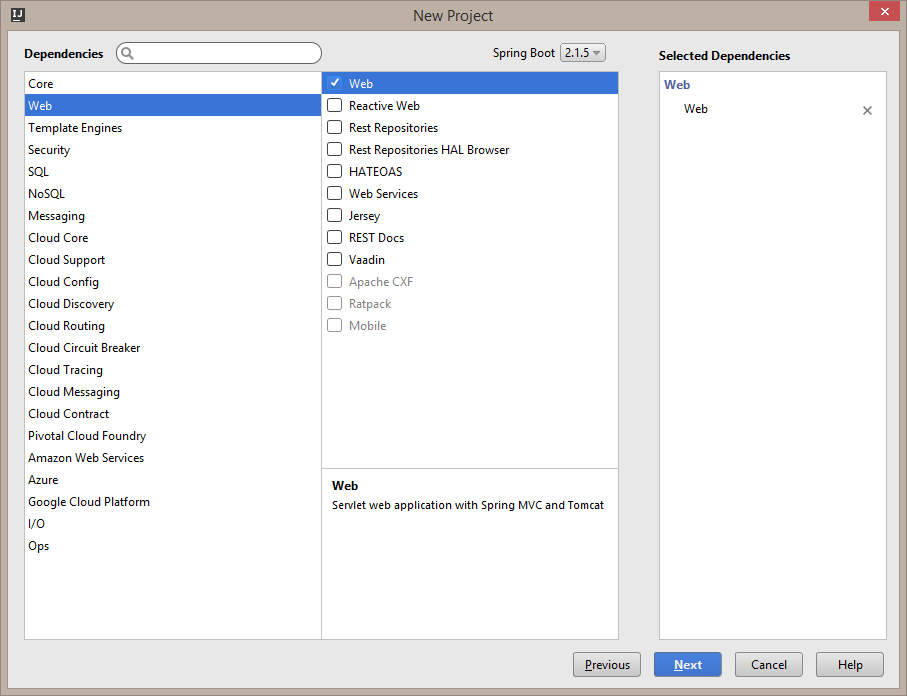Select the Pivotal Cloud Foundry category
Viewport: 907px width, 696px height.
tap(173, 435)
